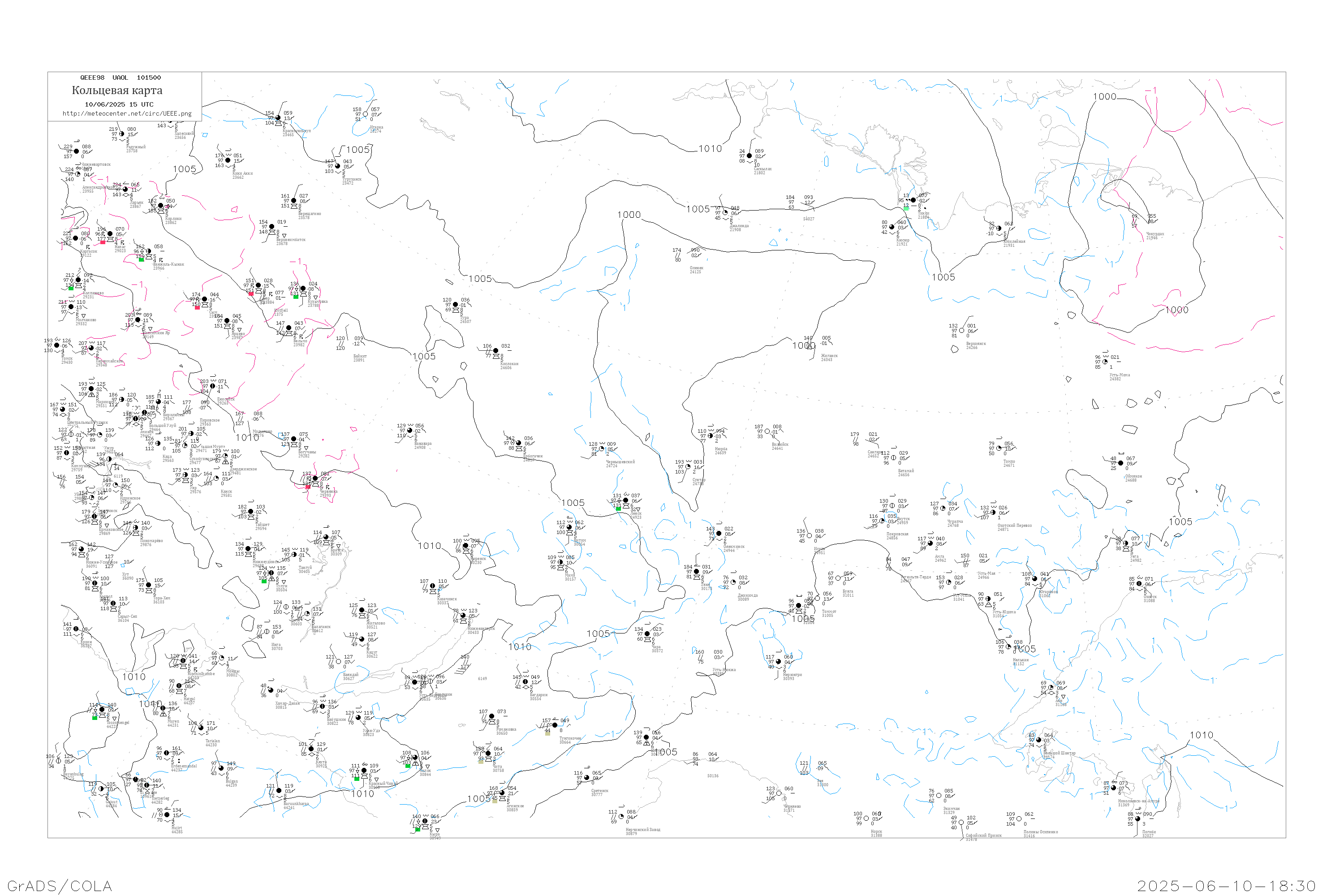1344x896 pixels.
Task: Click the GrADS/COLA footer label
Action: click(x=60, y=886)
